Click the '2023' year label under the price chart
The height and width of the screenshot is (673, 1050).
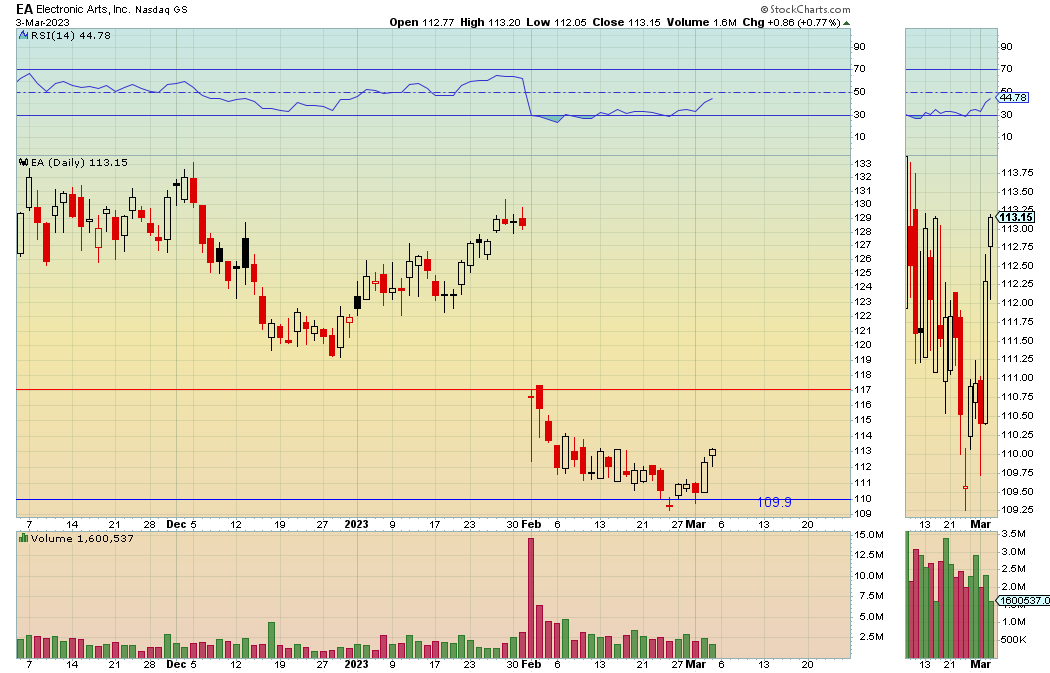pyautogui.click(x=356, y=524)
